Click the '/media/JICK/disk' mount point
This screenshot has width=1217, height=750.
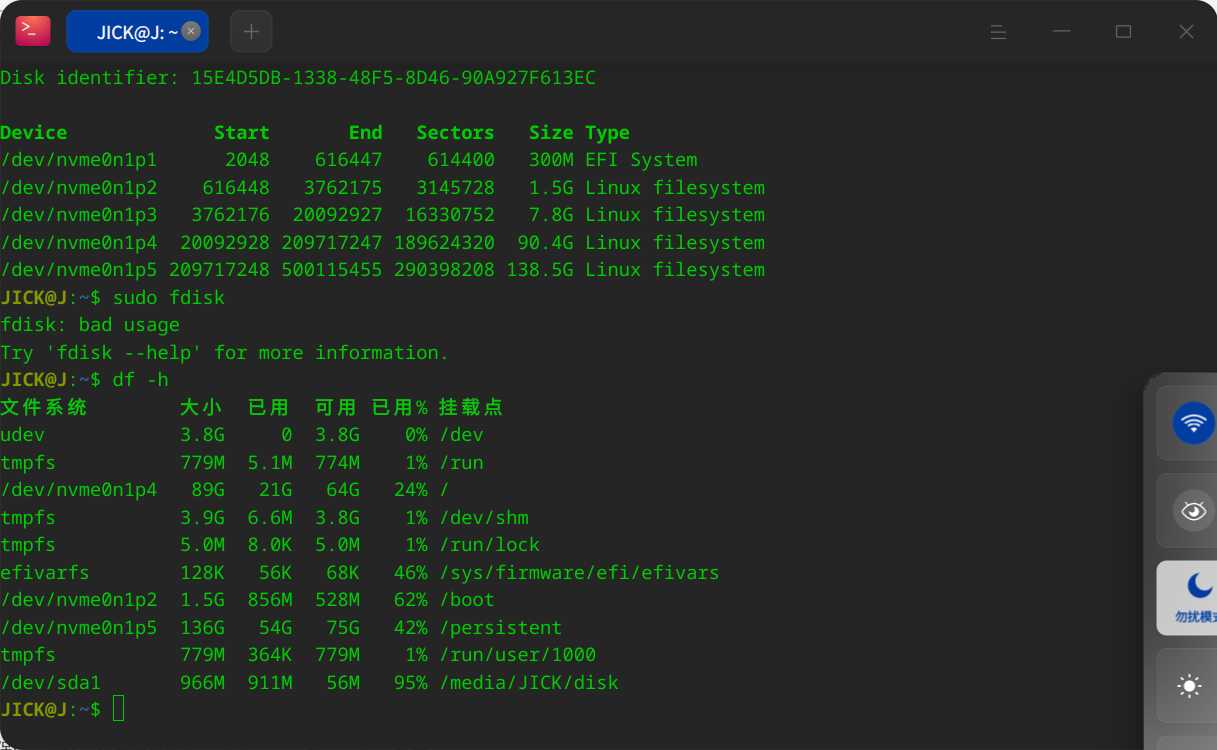coord(528,683)
